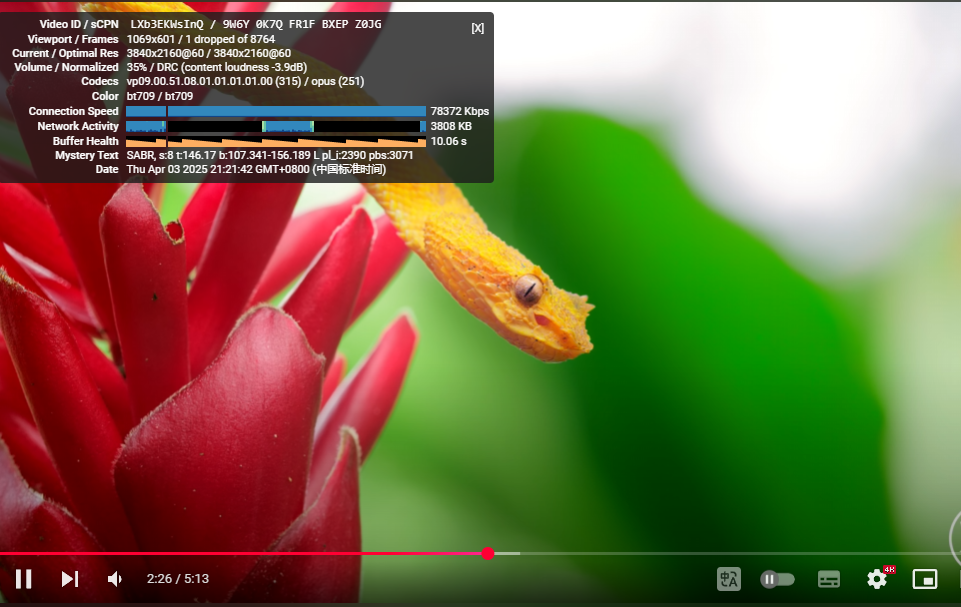Click the 3840x2160@60 resolution text
The width and height of the screenshot is (961, 607).
click(x=208, y=53)
